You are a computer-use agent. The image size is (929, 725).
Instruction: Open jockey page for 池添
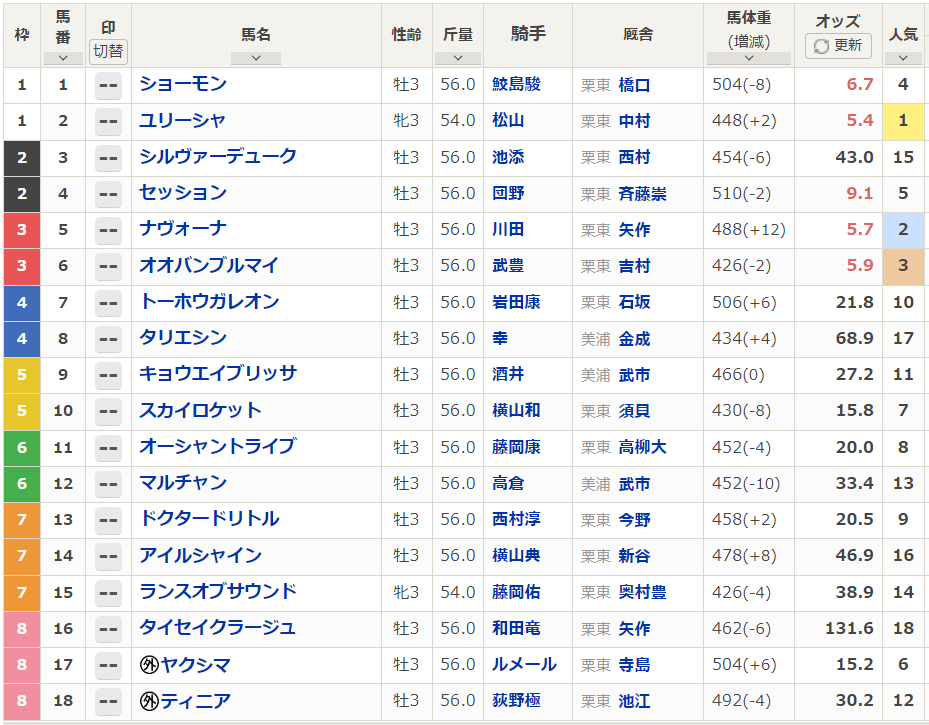point(508,157)
